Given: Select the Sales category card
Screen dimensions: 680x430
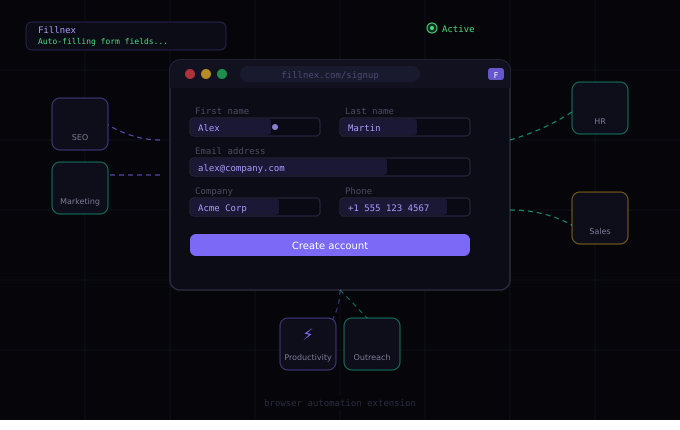Looking at the screenshot, I should point(600,218).
